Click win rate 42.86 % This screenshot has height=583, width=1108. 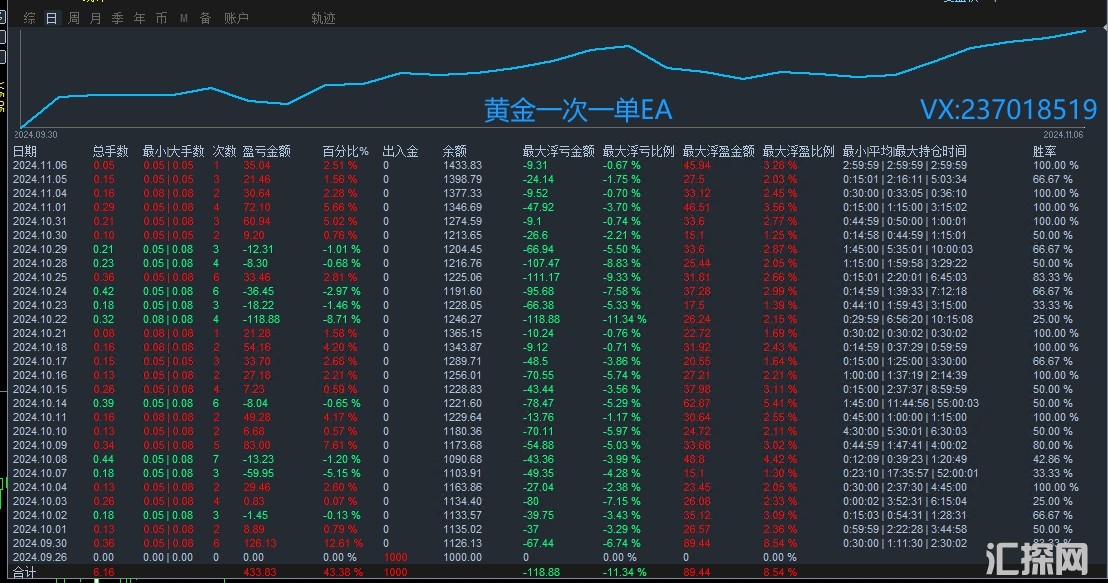1053,459
